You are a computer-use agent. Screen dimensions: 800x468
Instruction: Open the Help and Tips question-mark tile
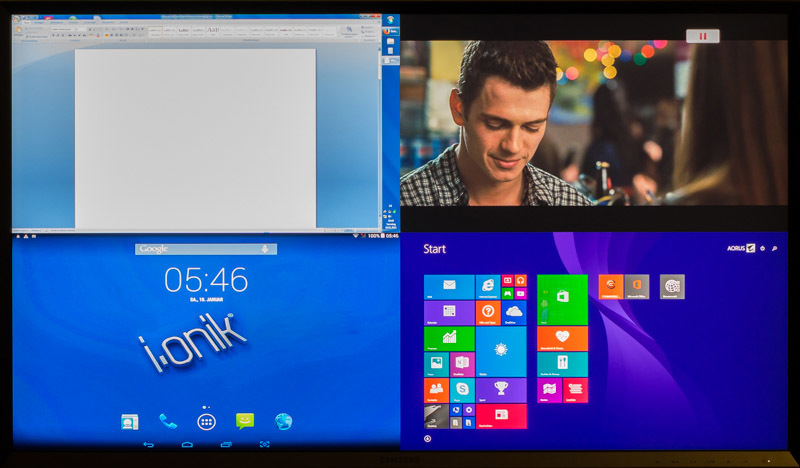pyautogui.click(x=488, y=313)
